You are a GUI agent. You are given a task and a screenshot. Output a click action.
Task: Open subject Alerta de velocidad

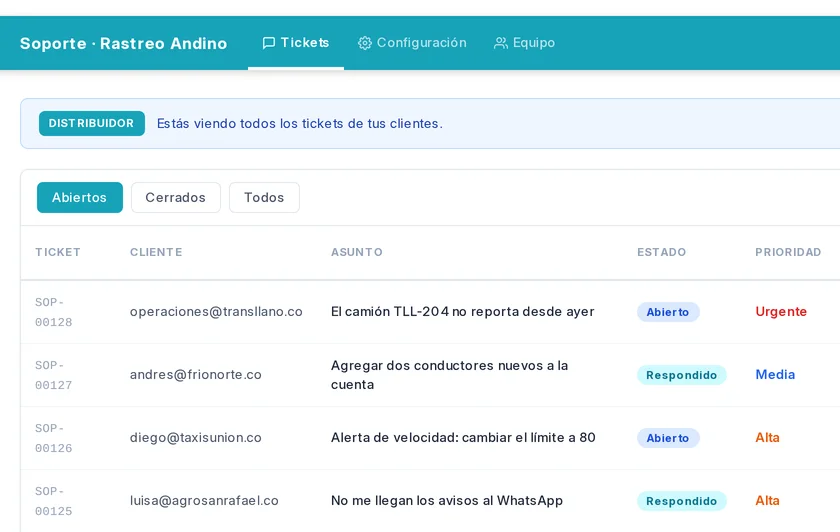tap(463, 437)
